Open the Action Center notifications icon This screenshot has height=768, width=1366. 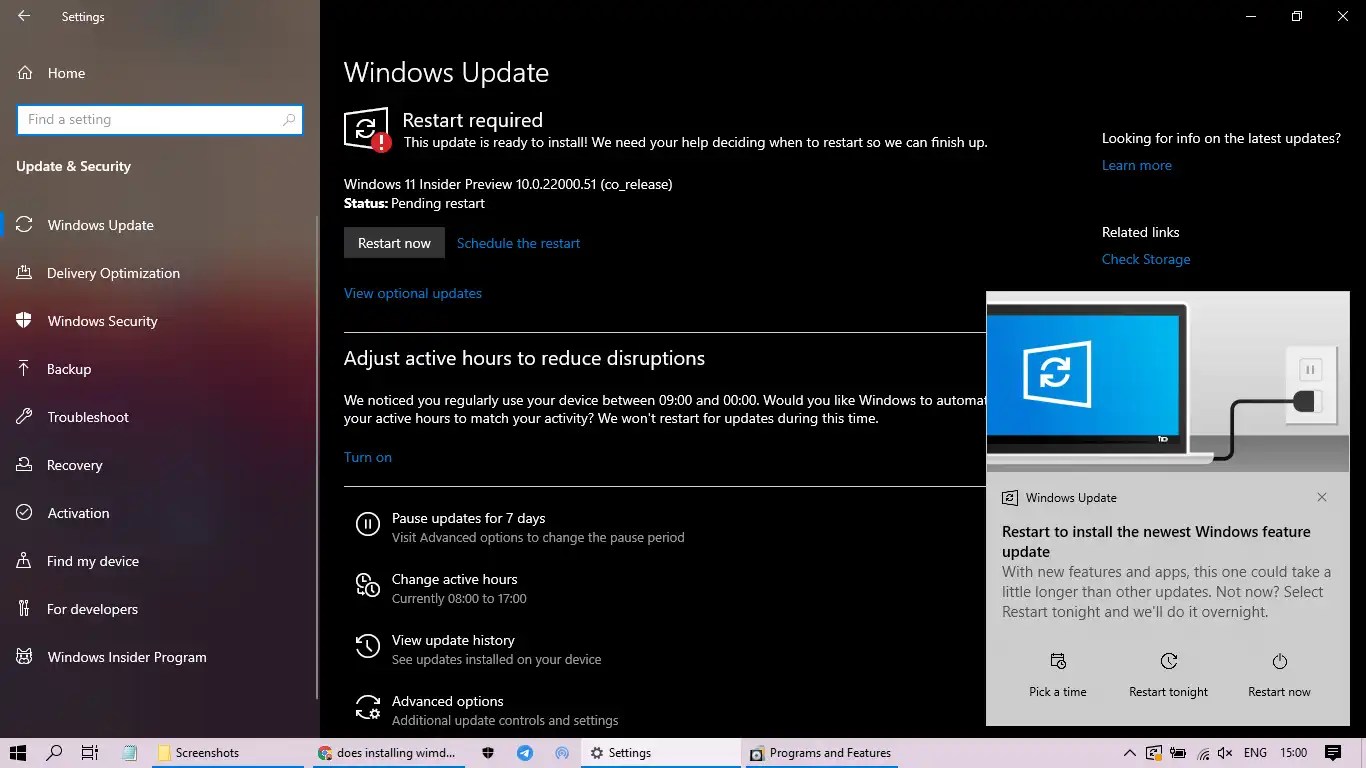tap(1333, 753)
